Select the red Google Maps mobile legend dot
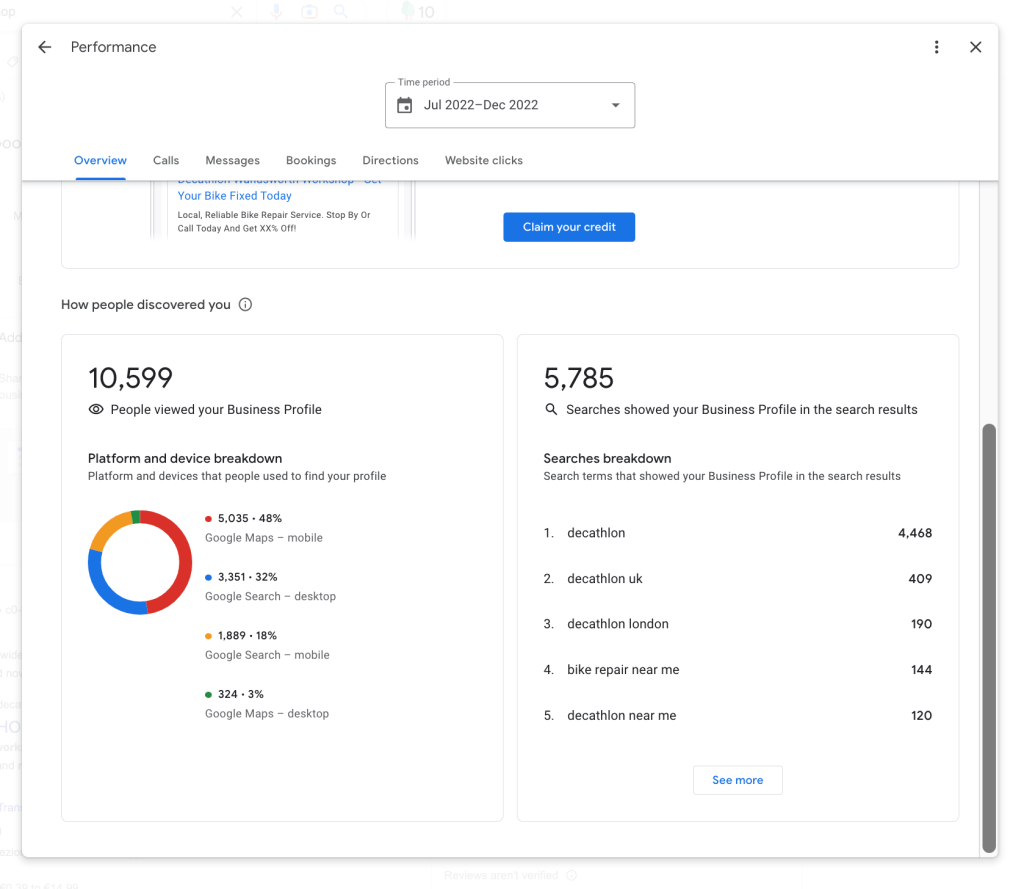Viewport: 1024px width, 889px height. click(x=208, y=519)
